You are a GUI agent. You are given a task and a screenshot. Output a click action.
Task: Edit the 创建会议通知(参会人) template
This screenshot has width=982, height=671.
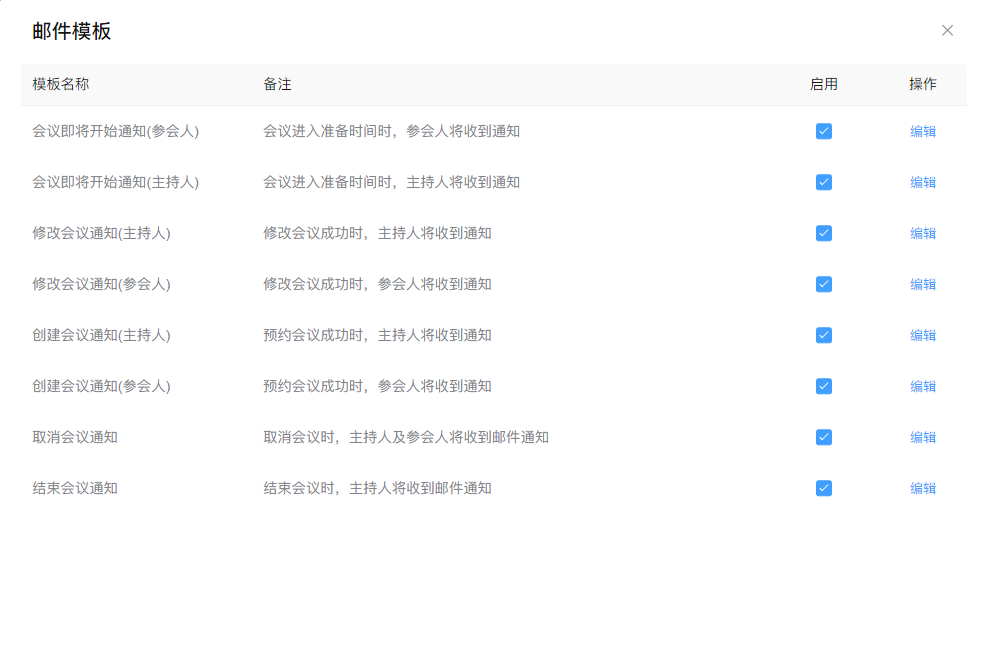922,386
